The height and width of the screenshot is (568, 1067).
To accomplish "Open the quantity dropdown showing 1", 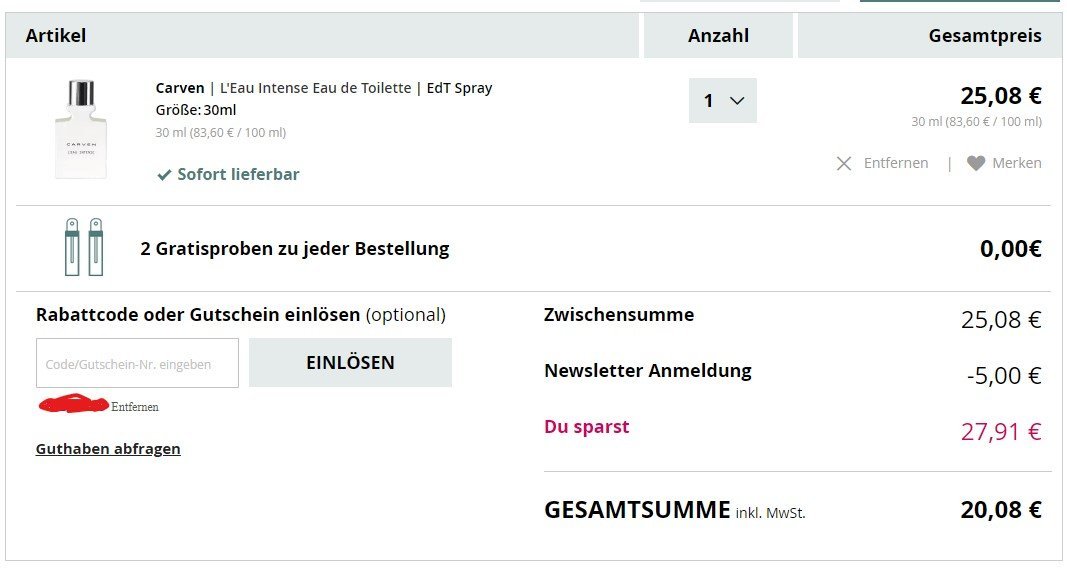I will [x=722, y=100].
